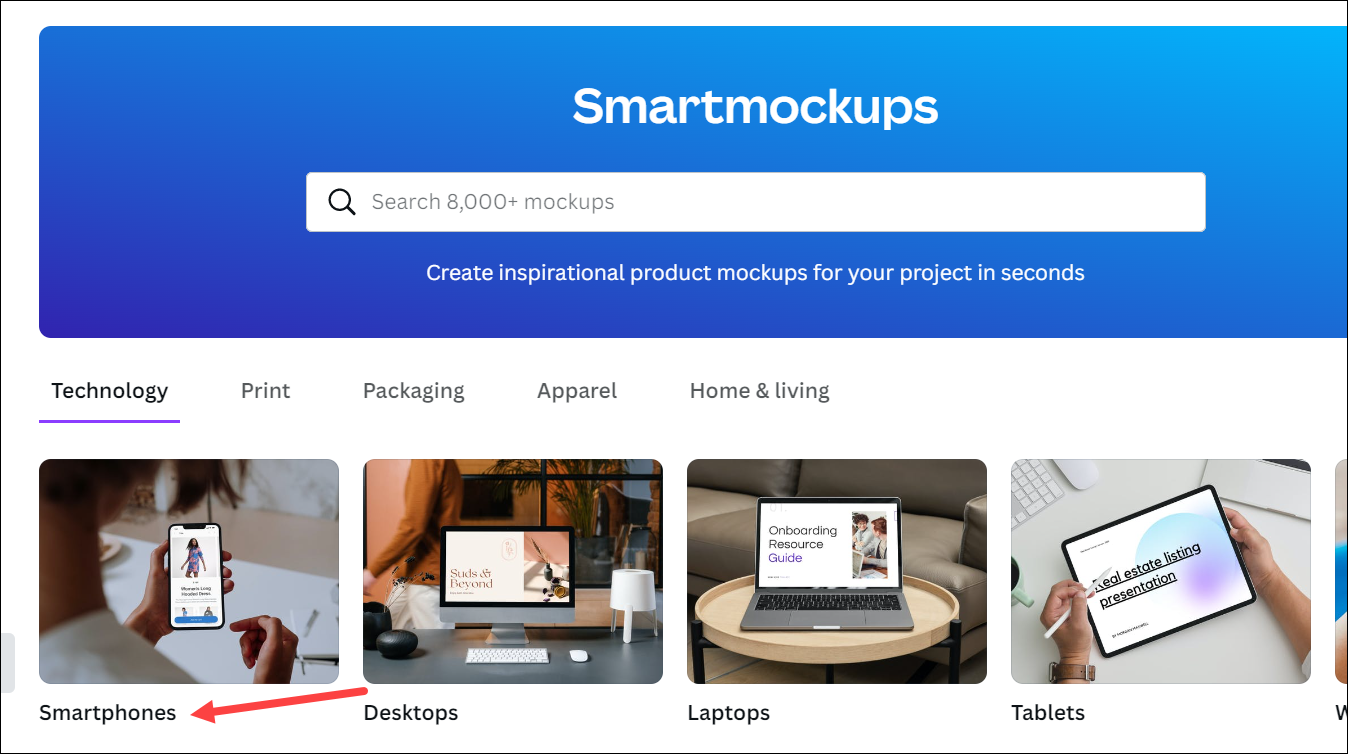Click the Search 8,000+ mockups field
Viewport: 1348px width, 754px height.
pos(755,202)
